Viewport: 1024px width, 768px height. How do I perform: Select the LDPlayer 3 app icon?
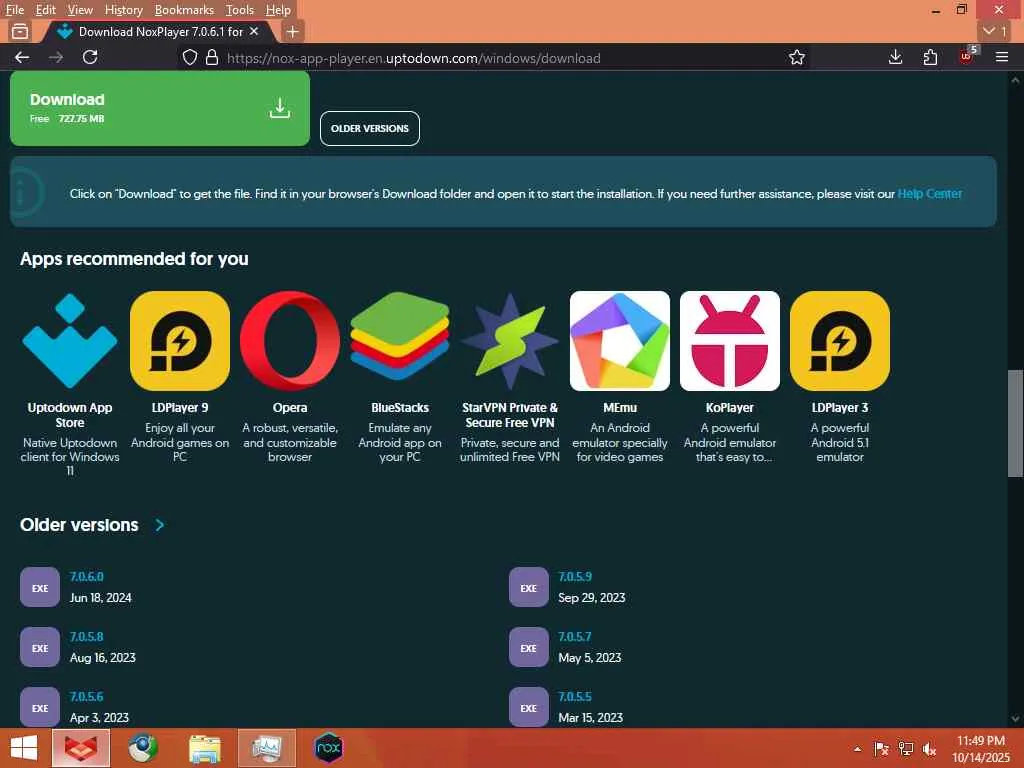[840, 341]
